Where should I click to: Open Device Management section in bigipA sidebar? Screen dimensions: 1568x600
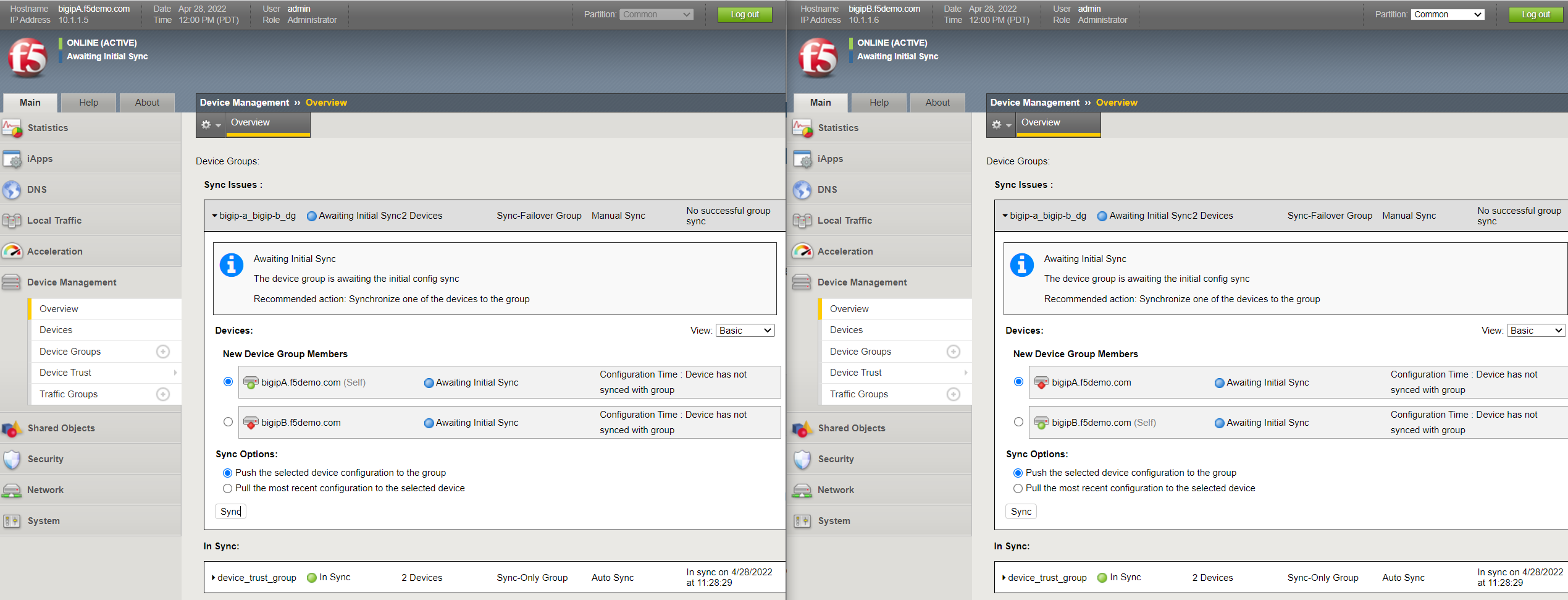[91, 282]
